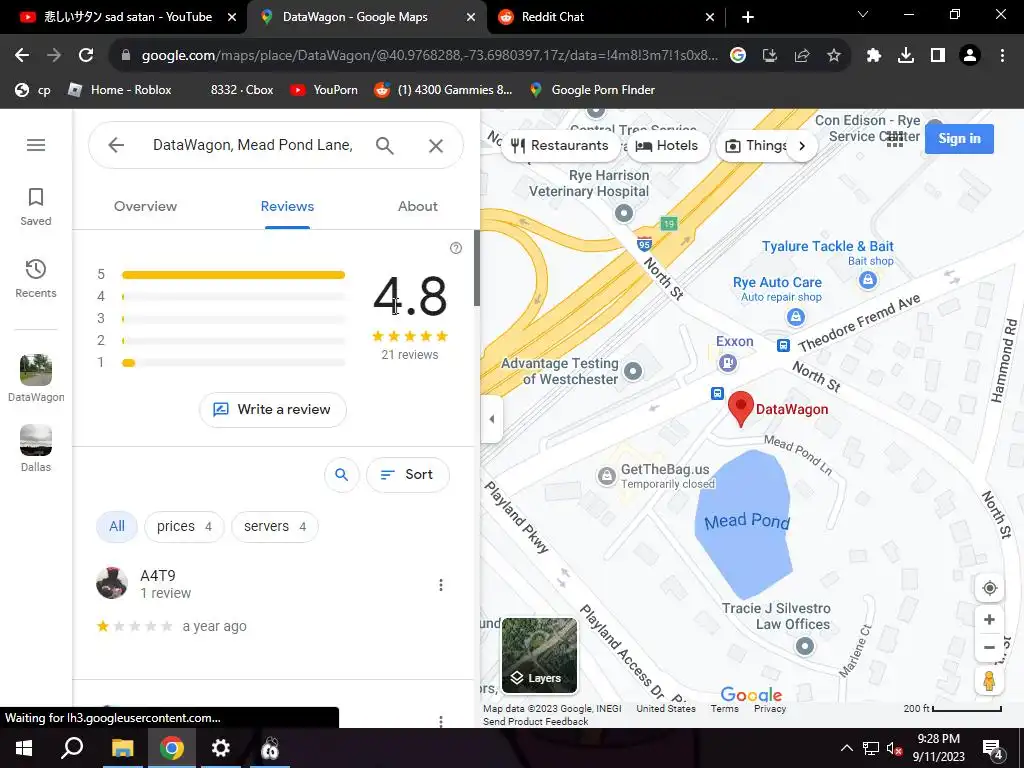Filter reviews by prices chip
The height and width of the screenshot is (768, 1024).
click(x=184, y=526)
